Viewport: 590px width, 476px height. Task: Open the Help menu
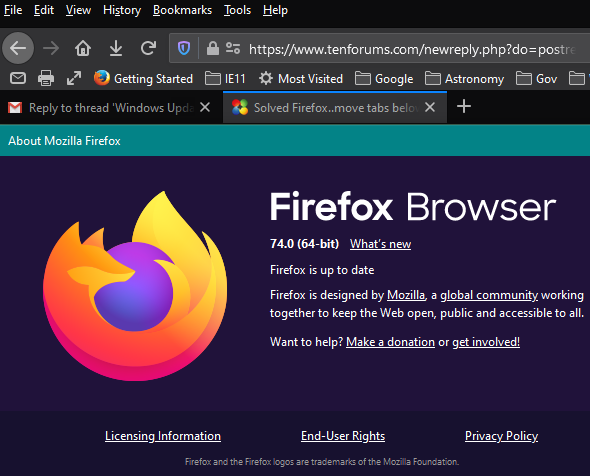click(x=275, y=10)
